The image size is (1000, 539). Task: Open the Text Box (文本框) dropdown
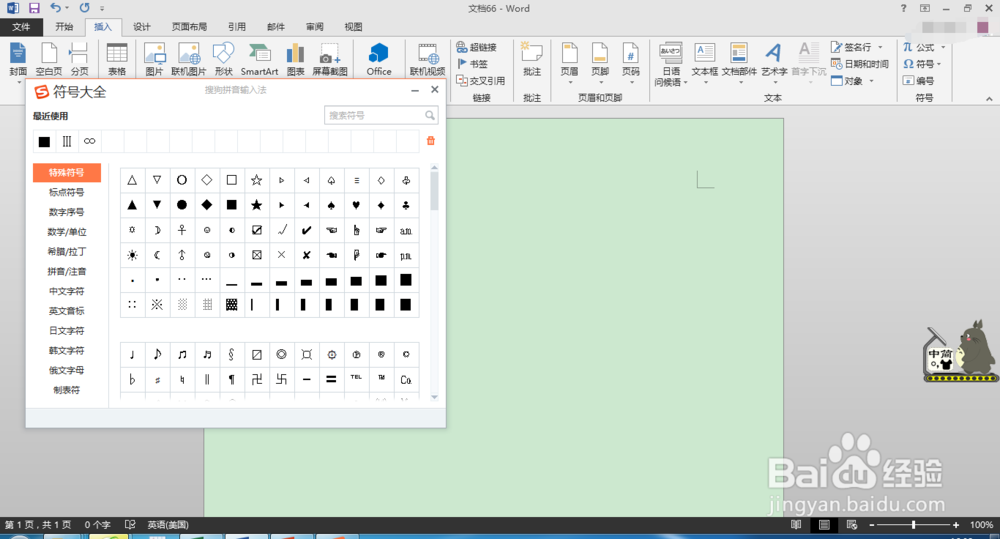(x=705, y=63)
